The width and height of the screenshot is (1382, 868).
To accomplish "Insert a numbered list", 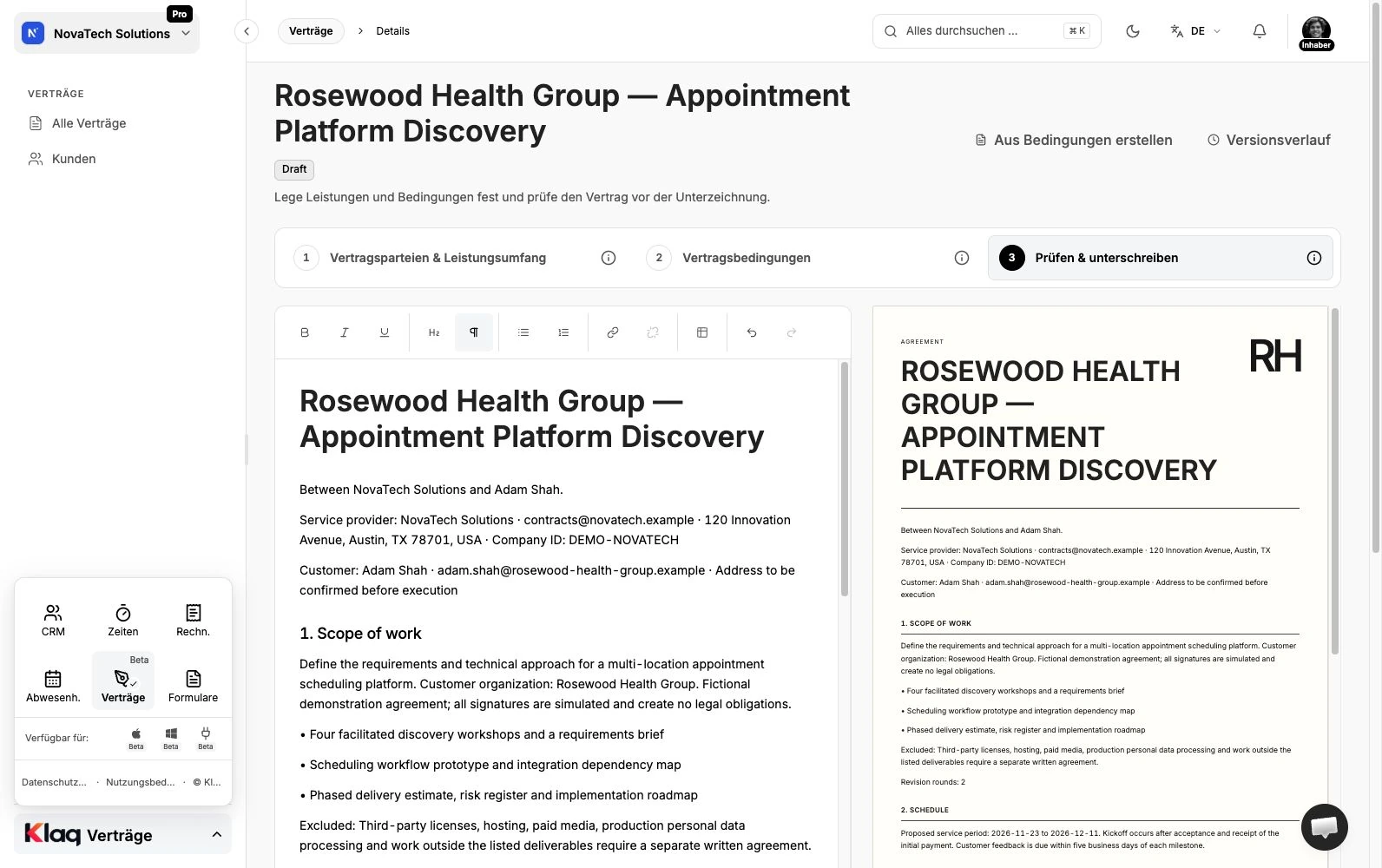I will tap(563, 332).
